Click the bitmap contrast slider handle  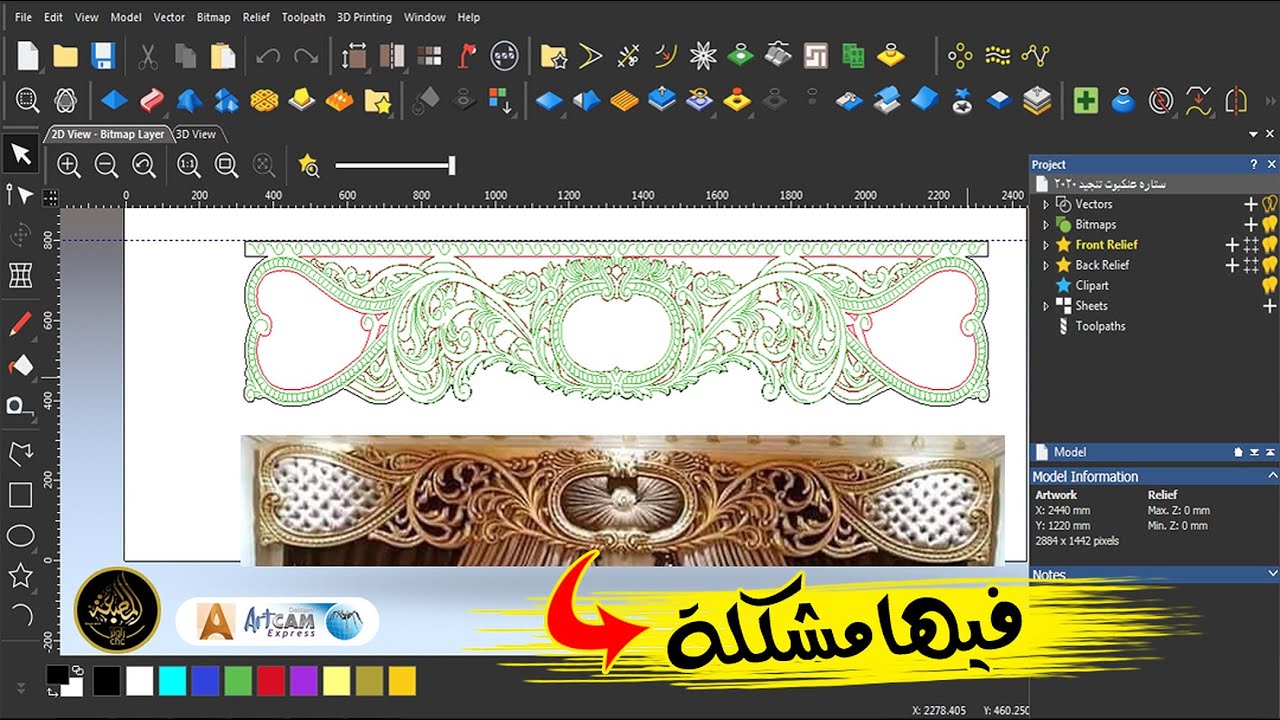click(452, 165)
